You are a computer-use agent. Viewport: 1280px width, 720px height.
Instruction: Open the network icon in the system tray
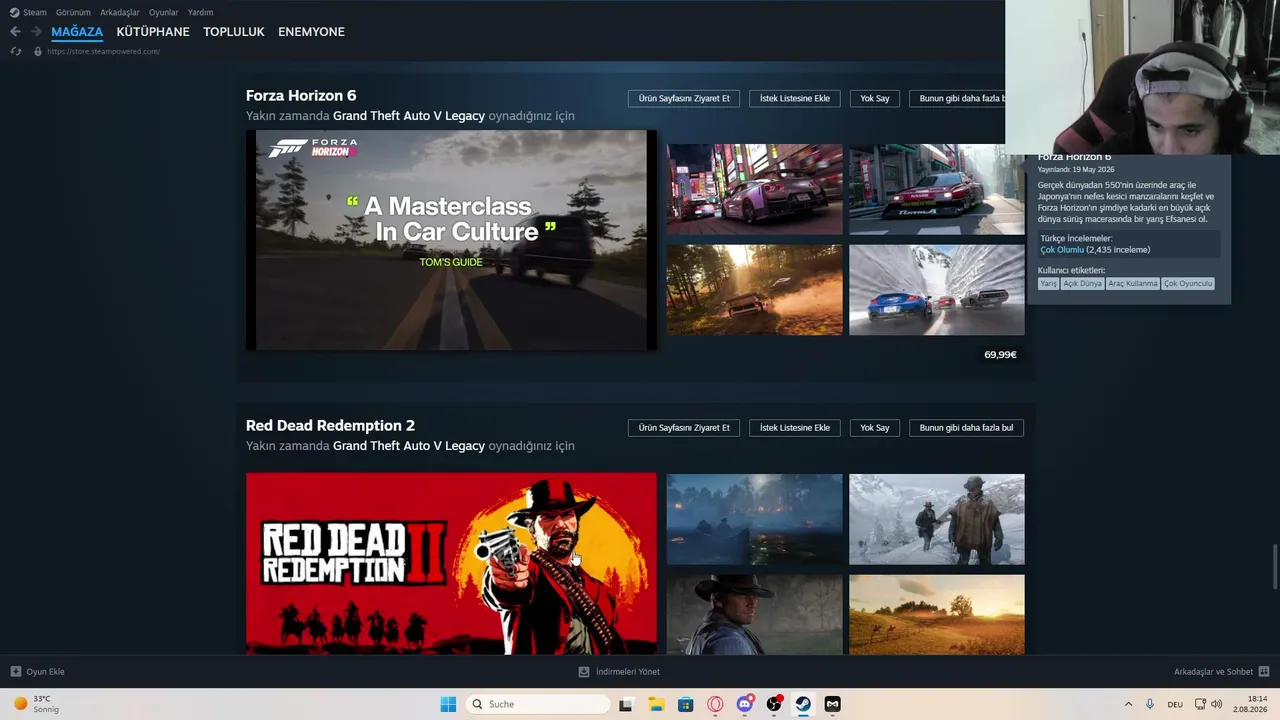1201,704
